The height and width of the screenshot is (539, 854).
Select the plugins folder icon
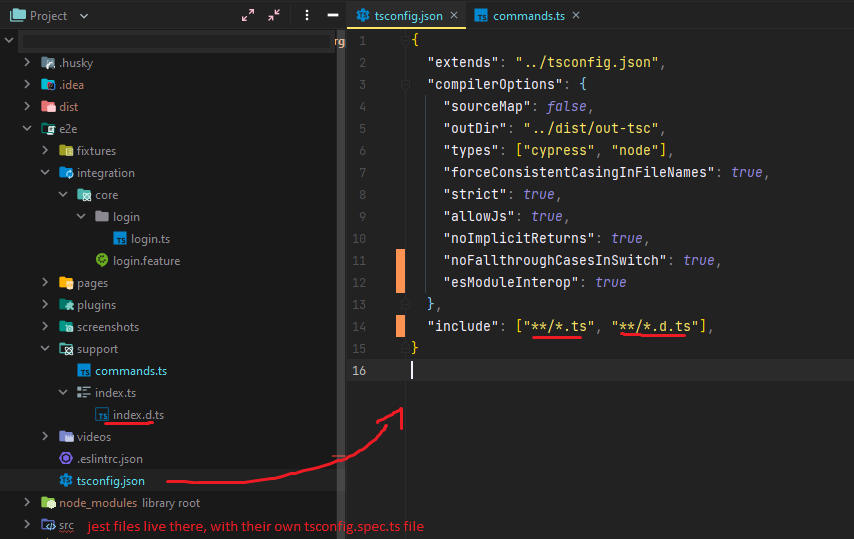[66, 305]
